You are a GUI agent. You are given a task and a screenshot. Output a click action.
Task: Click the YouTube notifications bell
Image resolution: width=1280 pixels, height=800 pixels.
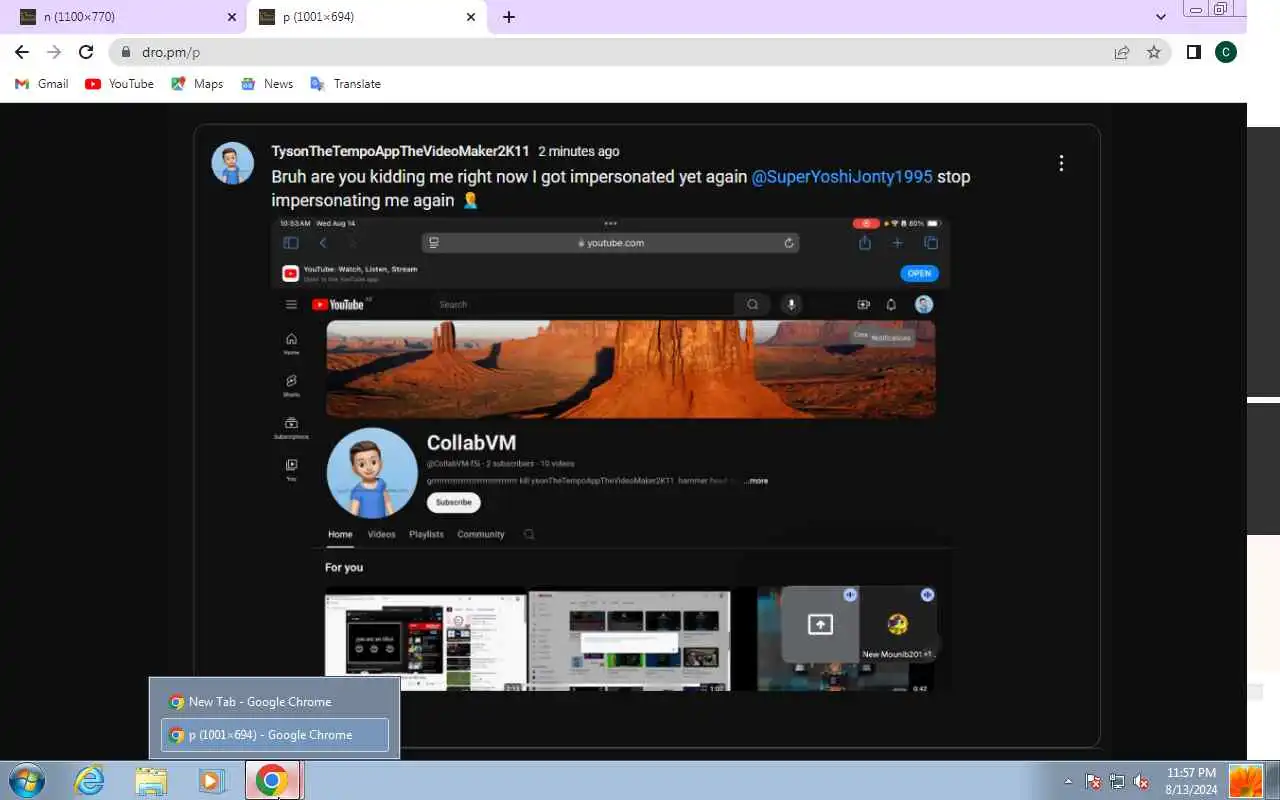[x=891, y=305]
